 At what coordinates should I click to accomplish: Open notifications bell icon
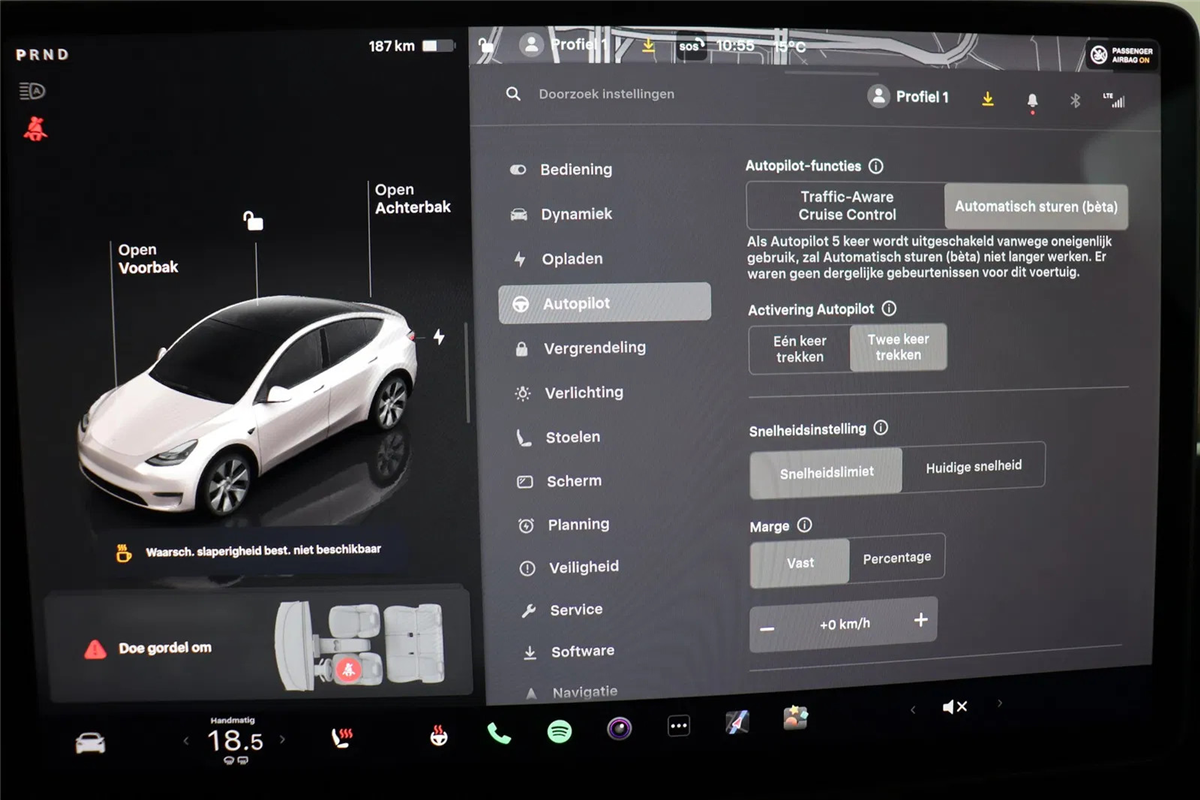click(x=1032, y=100)
